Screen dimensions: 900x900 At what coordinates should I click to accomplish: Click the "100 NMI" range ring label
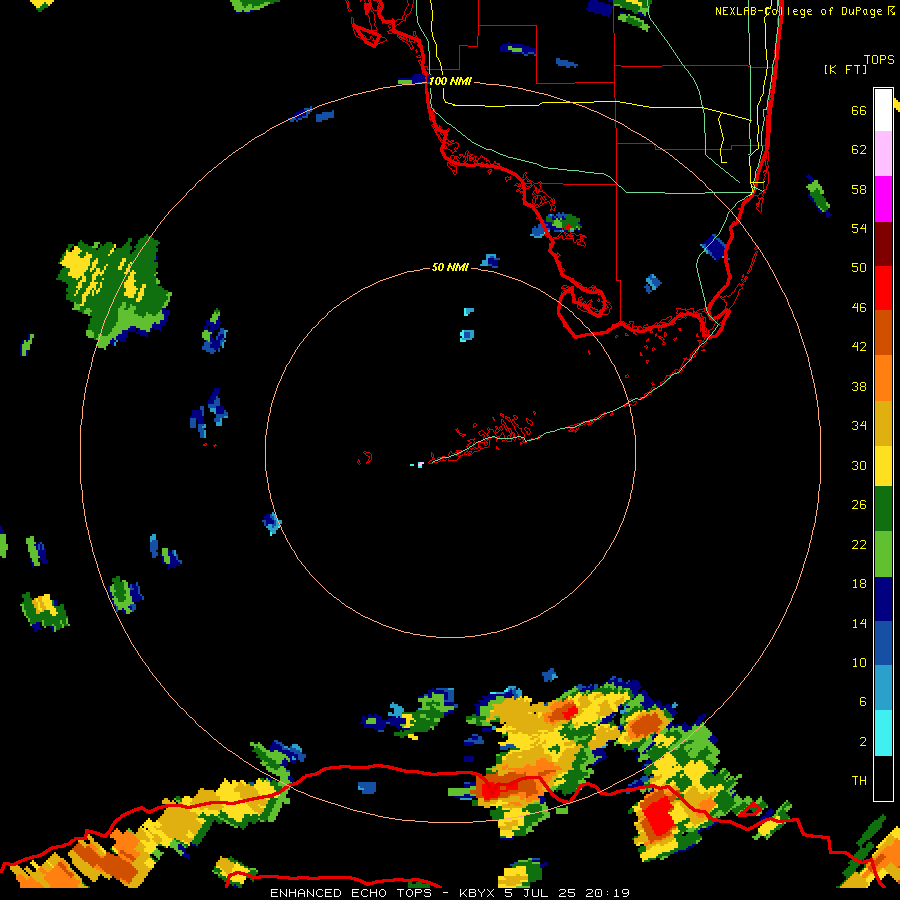(x=450, y=81)
